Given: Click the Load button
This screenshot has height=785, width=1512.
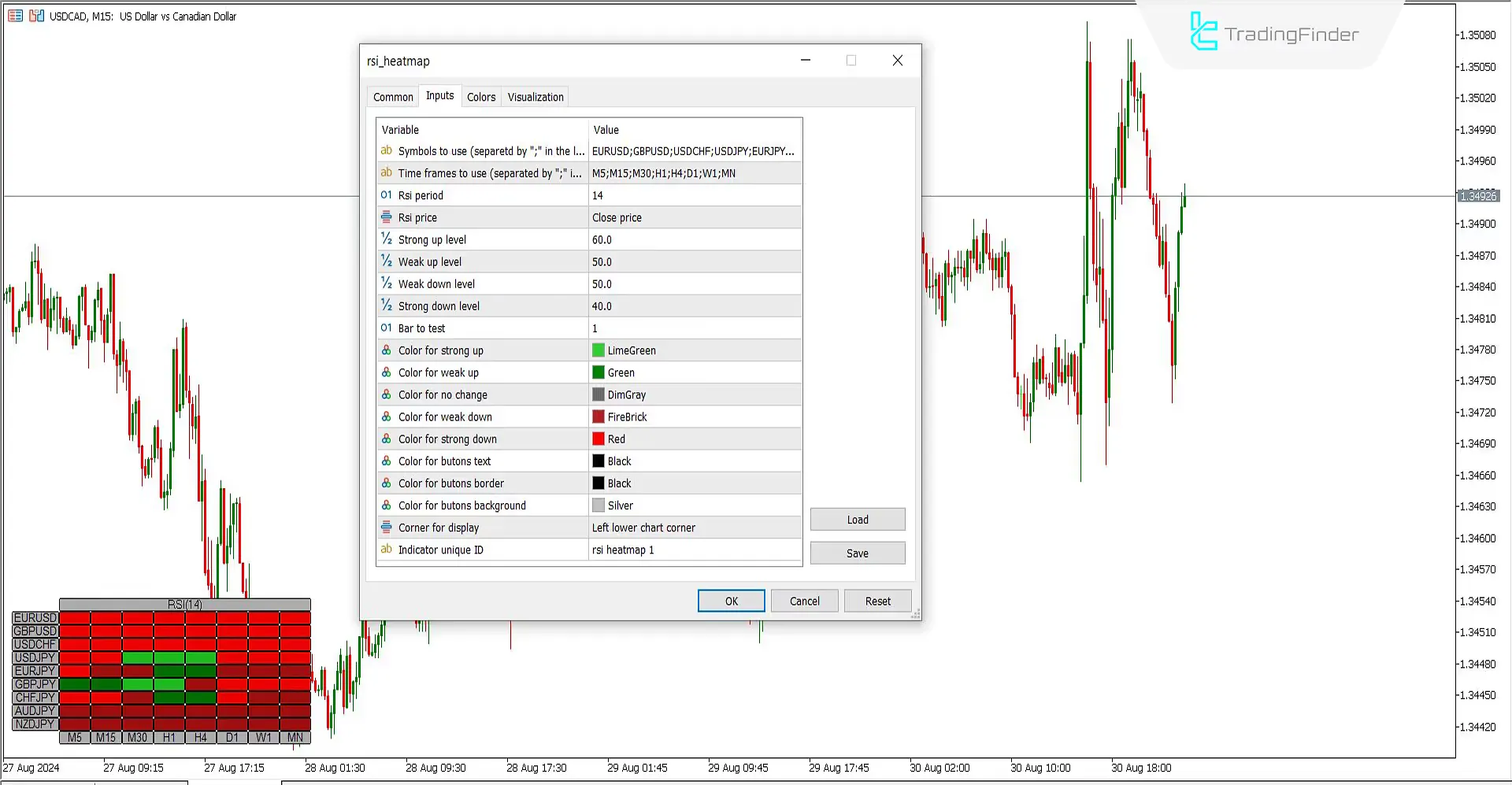Looking at the screenshot, I should pos(858,520).
